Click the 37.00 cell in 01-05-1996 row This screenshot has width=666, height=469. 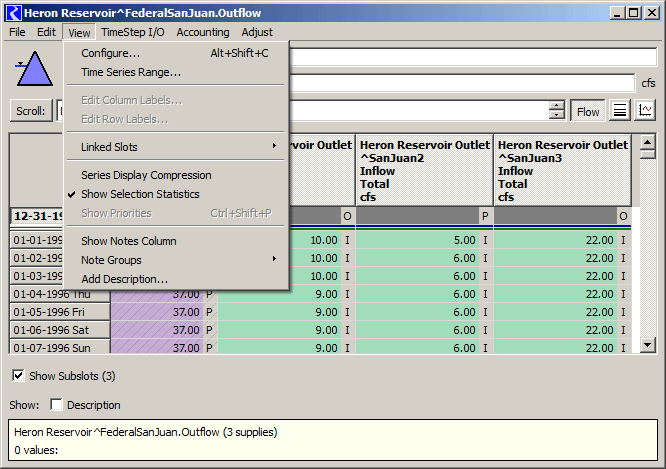click(x=157, y=312)
